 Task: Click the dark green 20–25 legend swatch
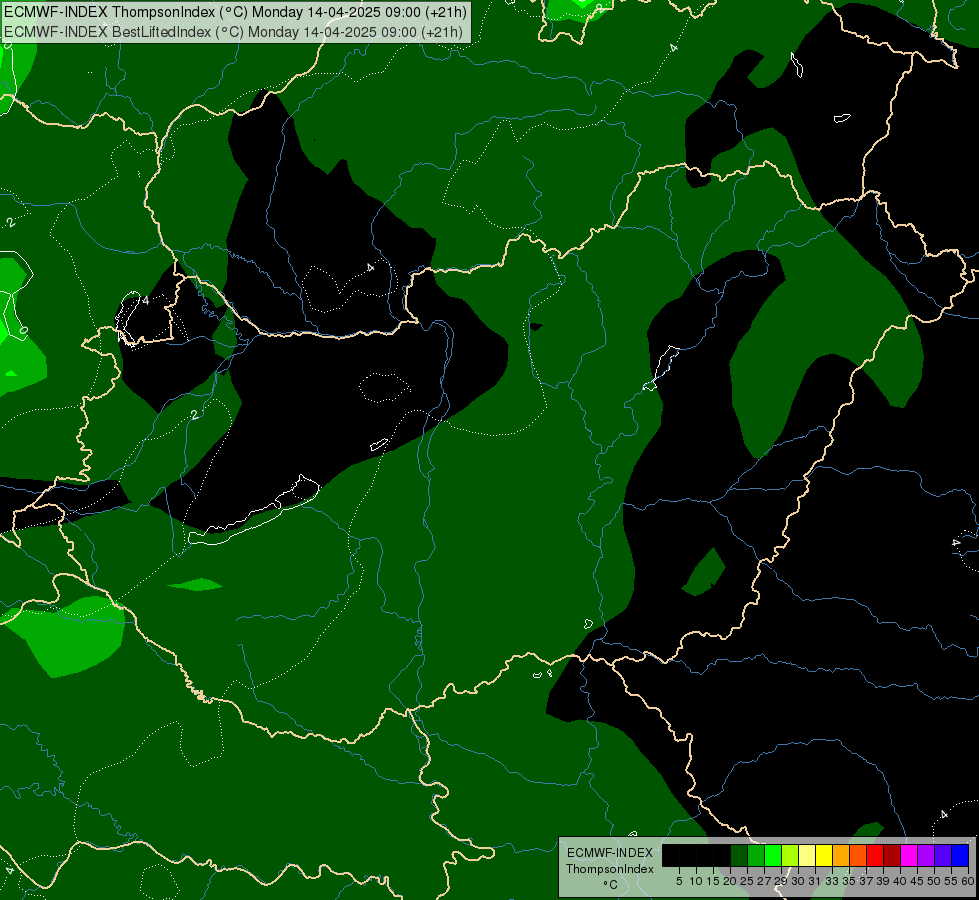tap(739, 855)
